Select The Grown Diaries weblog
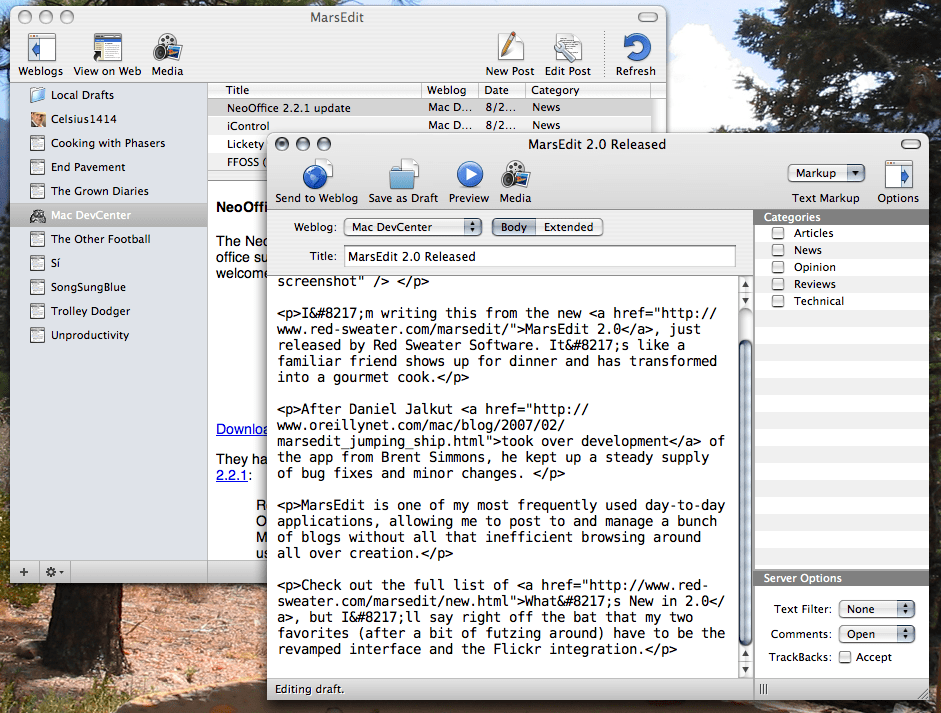 [x=109, y=191]
